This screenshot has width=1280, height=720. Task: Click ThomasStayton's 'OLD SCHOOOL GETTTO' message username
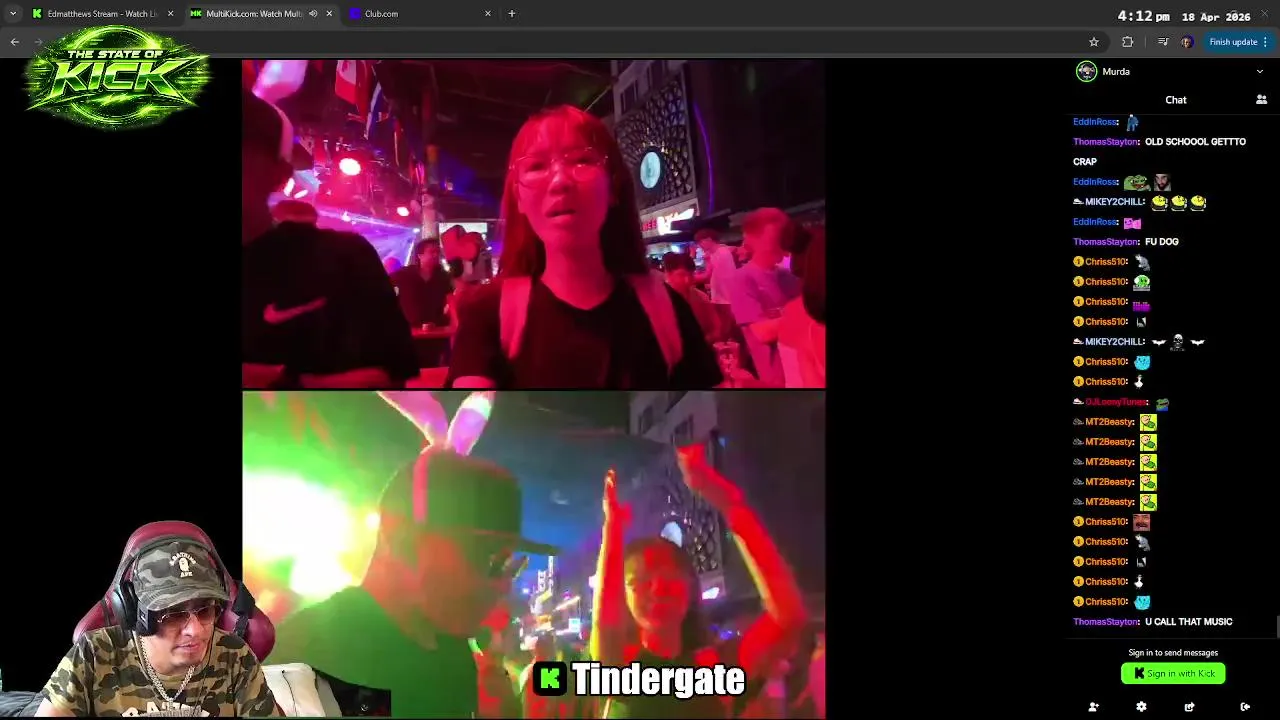1106,142
